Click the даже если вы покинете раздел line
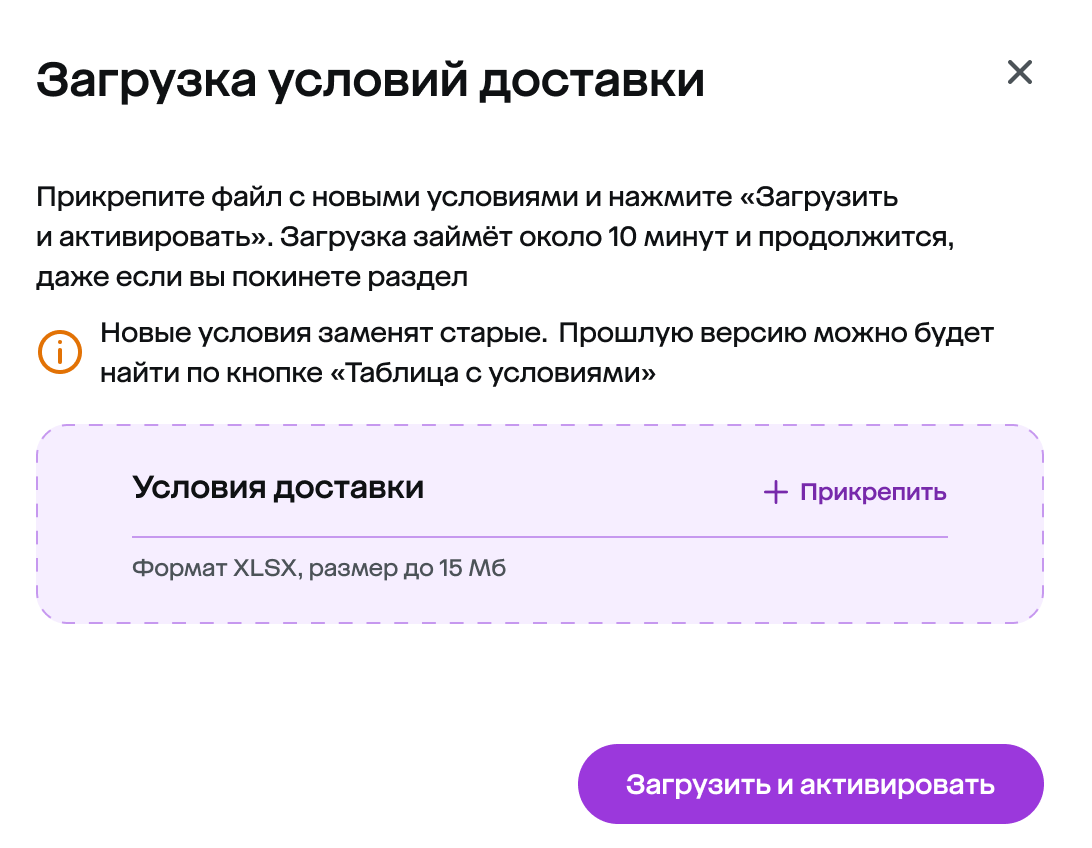The height and width of the screenshot is (848, 1092). pyautogui.click(x=252, y=277)
